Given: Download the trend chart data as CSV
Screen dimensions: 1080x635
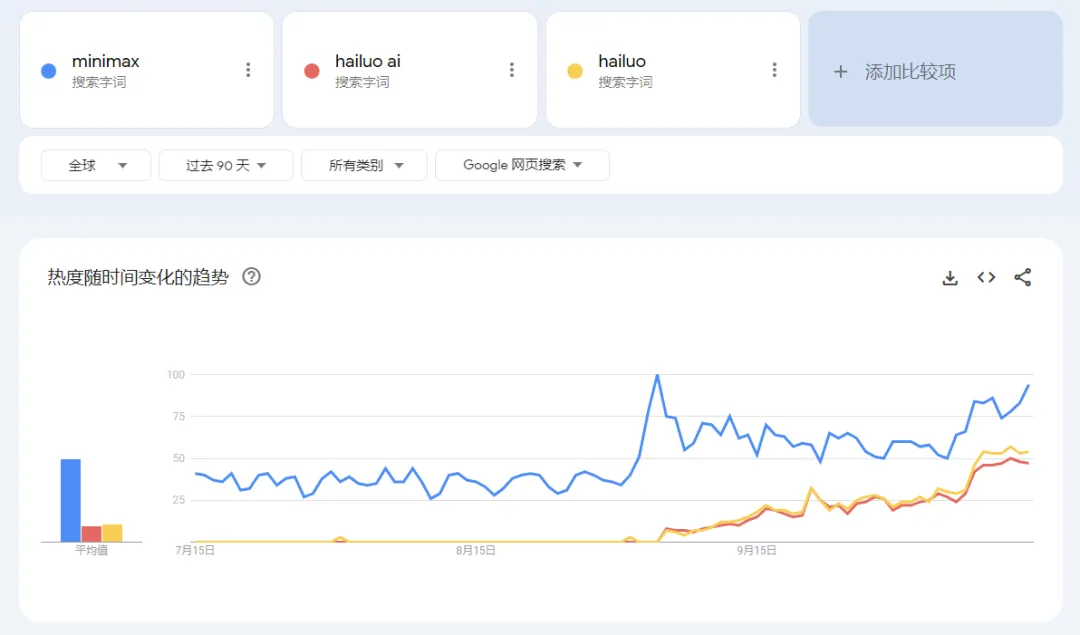Looking at the screenshot, I should click(x=950, y=278).
